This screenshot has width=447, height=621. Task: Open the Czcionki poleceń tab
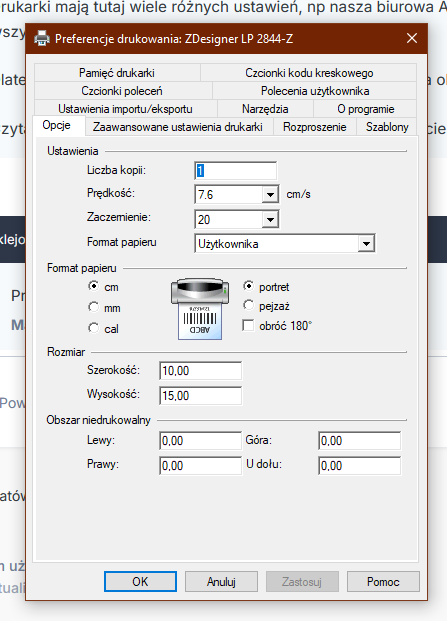(x=123, y=91)
